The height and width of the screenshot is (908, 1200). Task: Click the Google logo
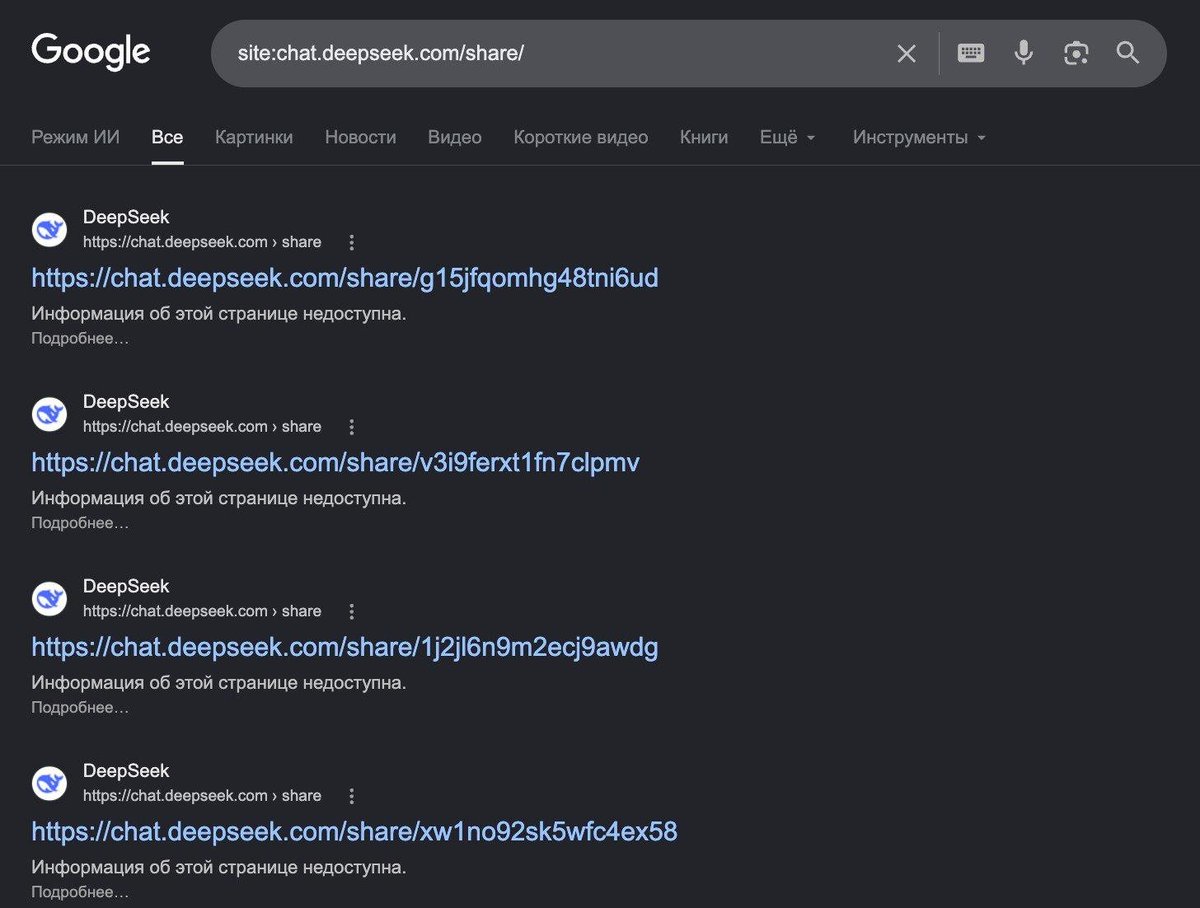click(91, 52)
